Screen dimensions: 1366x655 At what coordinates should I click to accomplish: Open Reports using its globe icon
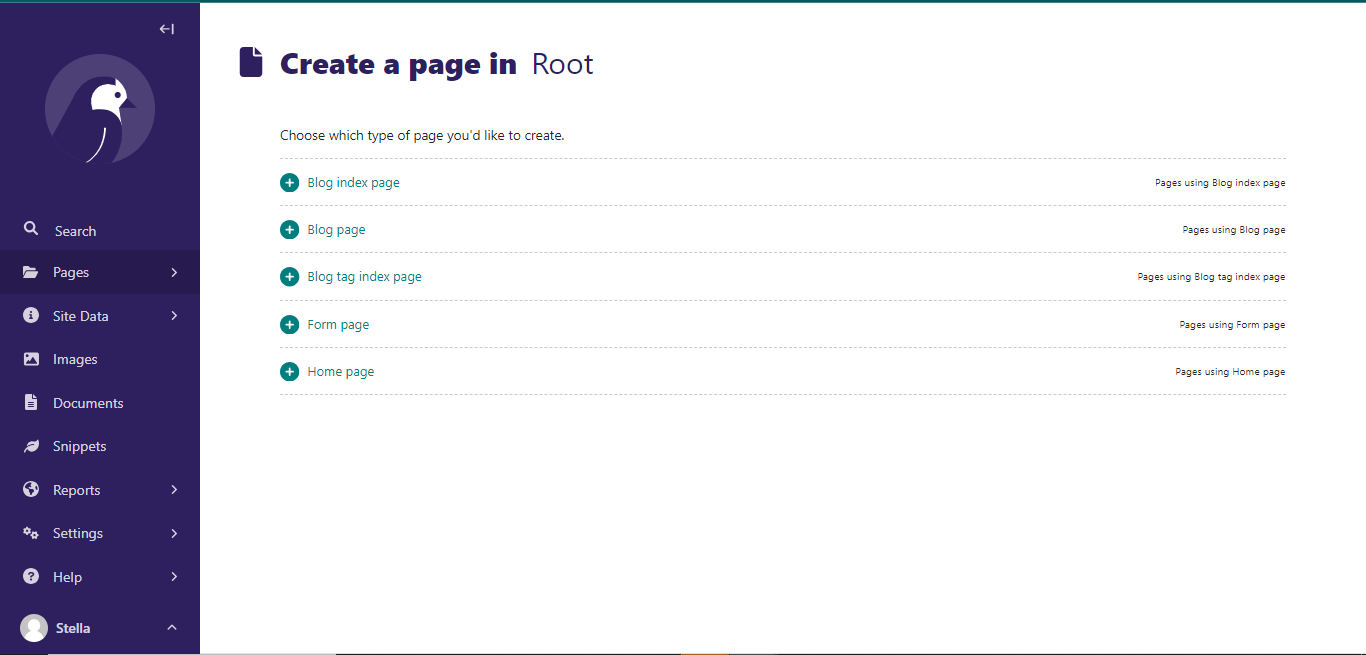click(30, 489)
